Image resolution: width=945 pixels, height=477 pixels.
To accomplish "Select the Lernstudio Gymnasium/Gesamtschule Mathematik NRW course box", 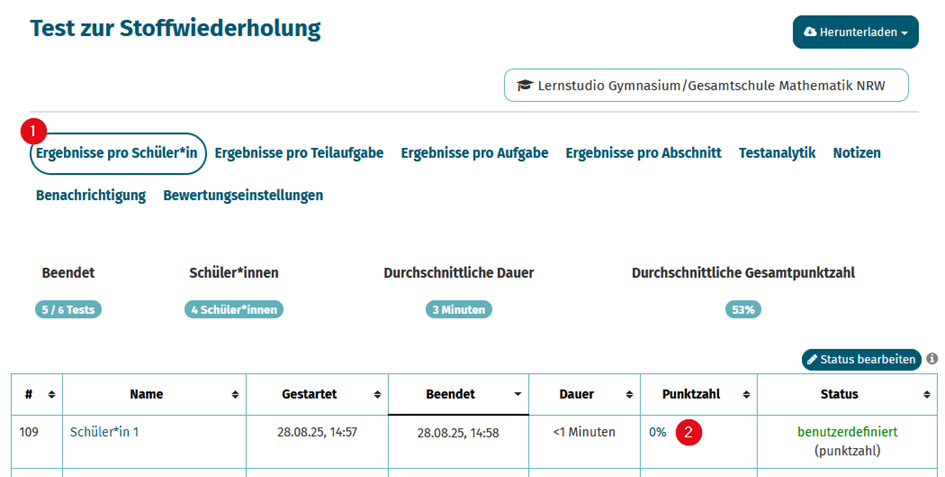I will click(x=706, y=85).
